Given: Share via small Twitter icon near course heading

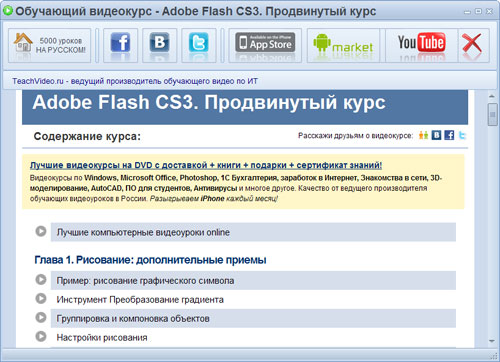Looking at the screenshot, I should 462,135.
